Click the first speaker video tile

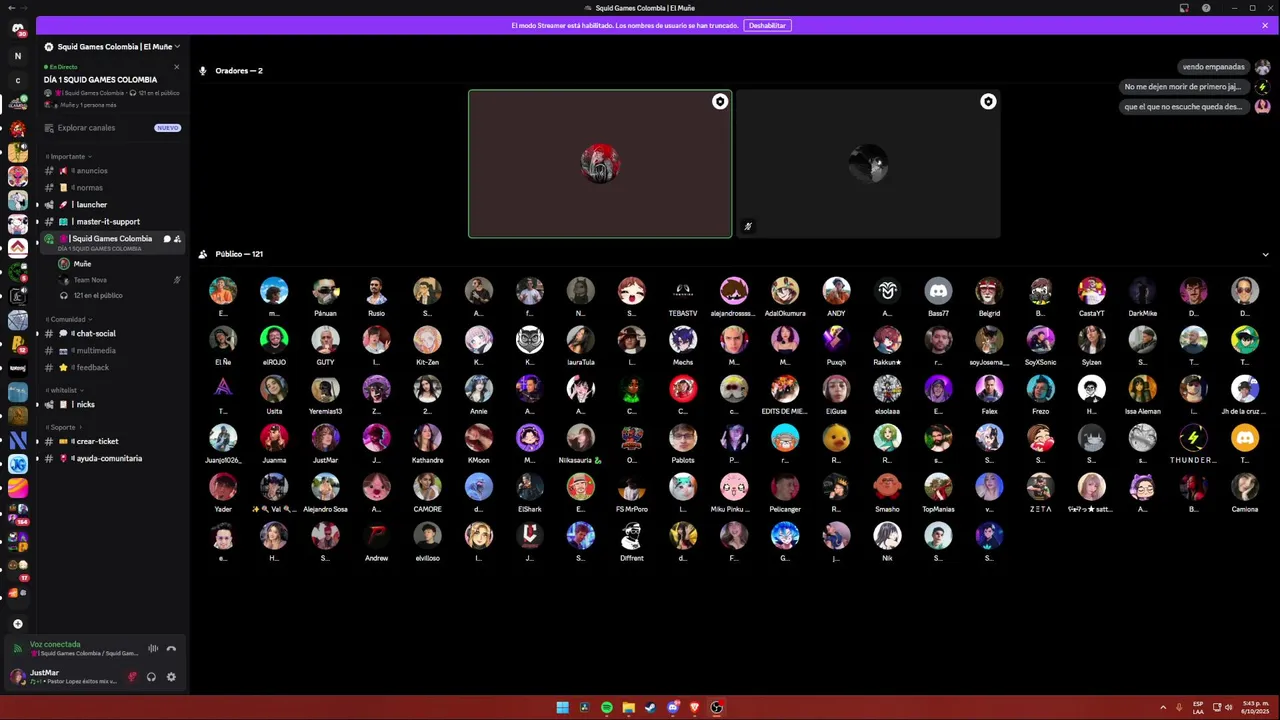coord(600,164)
